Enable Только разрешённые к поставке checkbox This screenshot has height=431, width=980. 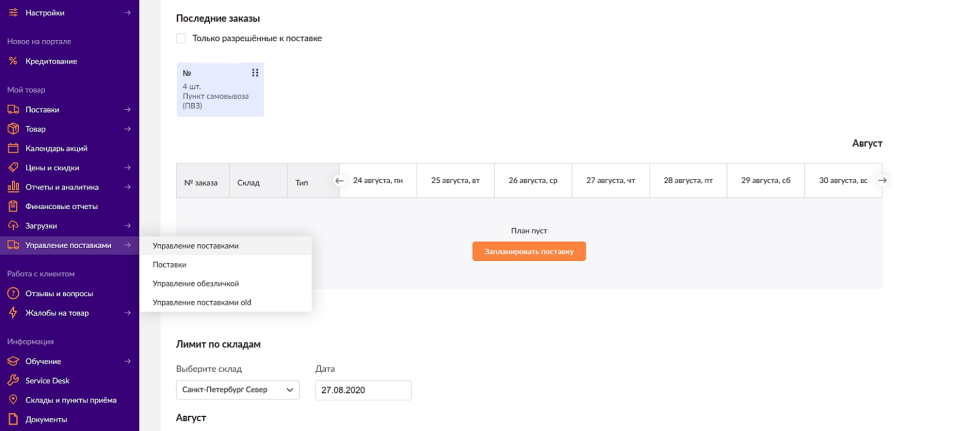click(x=181, y=38)
